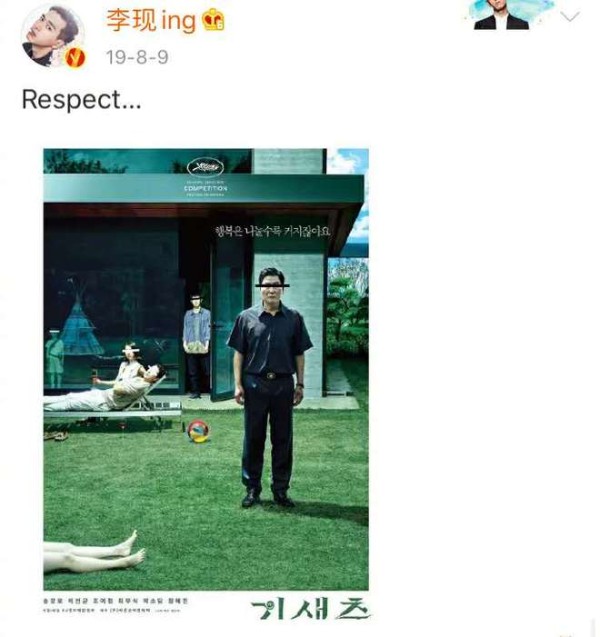Open the post timestamp 19-8-9
600x637 pixels.
pos(137,57)
